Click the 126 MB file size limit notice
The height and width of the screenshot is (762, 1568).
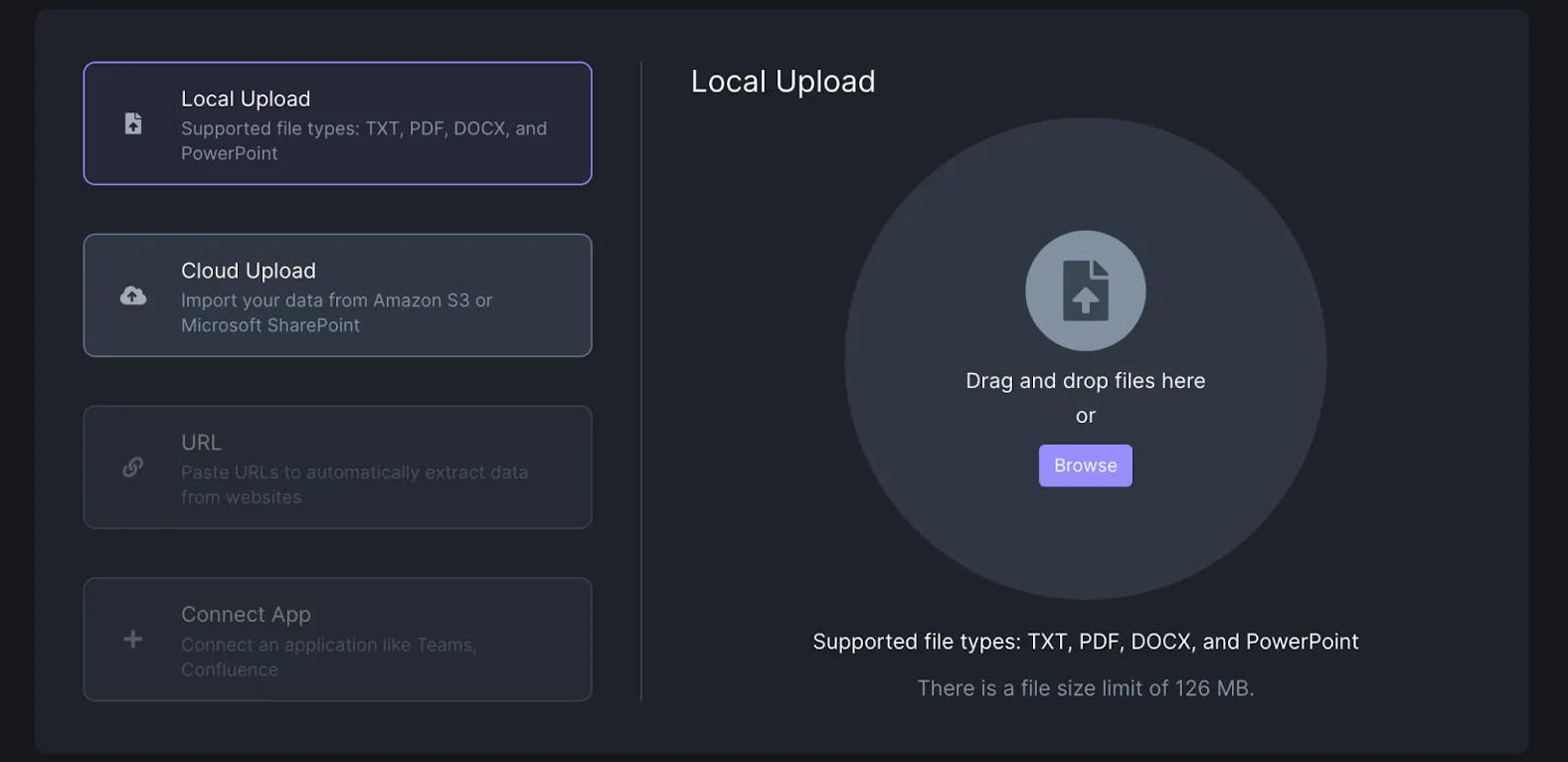1085,688
